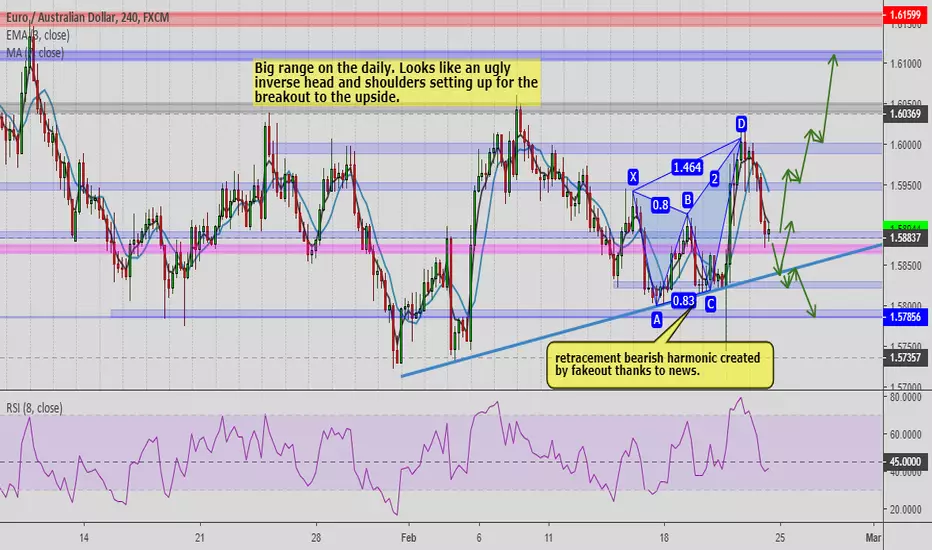Click the Feb date on the time axis
Viewport: 932px width, 550px height.
408,538
